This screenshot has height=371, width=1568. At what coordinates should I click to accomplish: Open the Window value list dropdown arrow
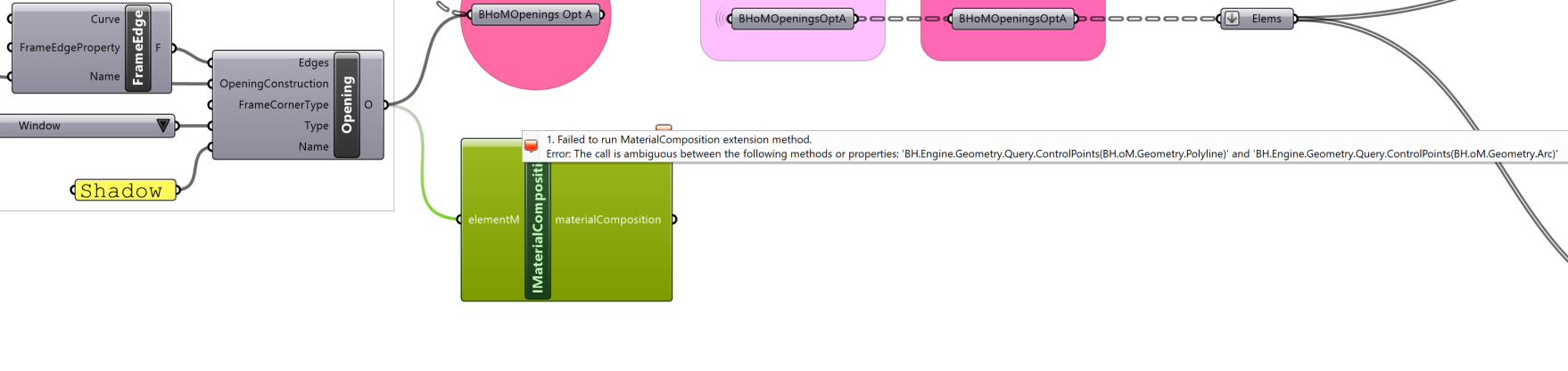163,126
